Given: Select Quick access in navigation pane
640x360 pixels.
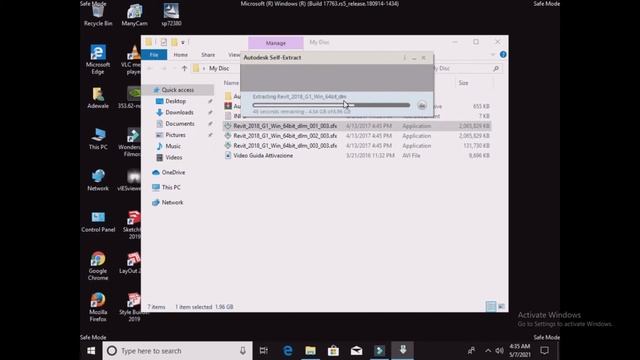Looking at the screenshot, I should pyautogui.click(x=178, y=90).
